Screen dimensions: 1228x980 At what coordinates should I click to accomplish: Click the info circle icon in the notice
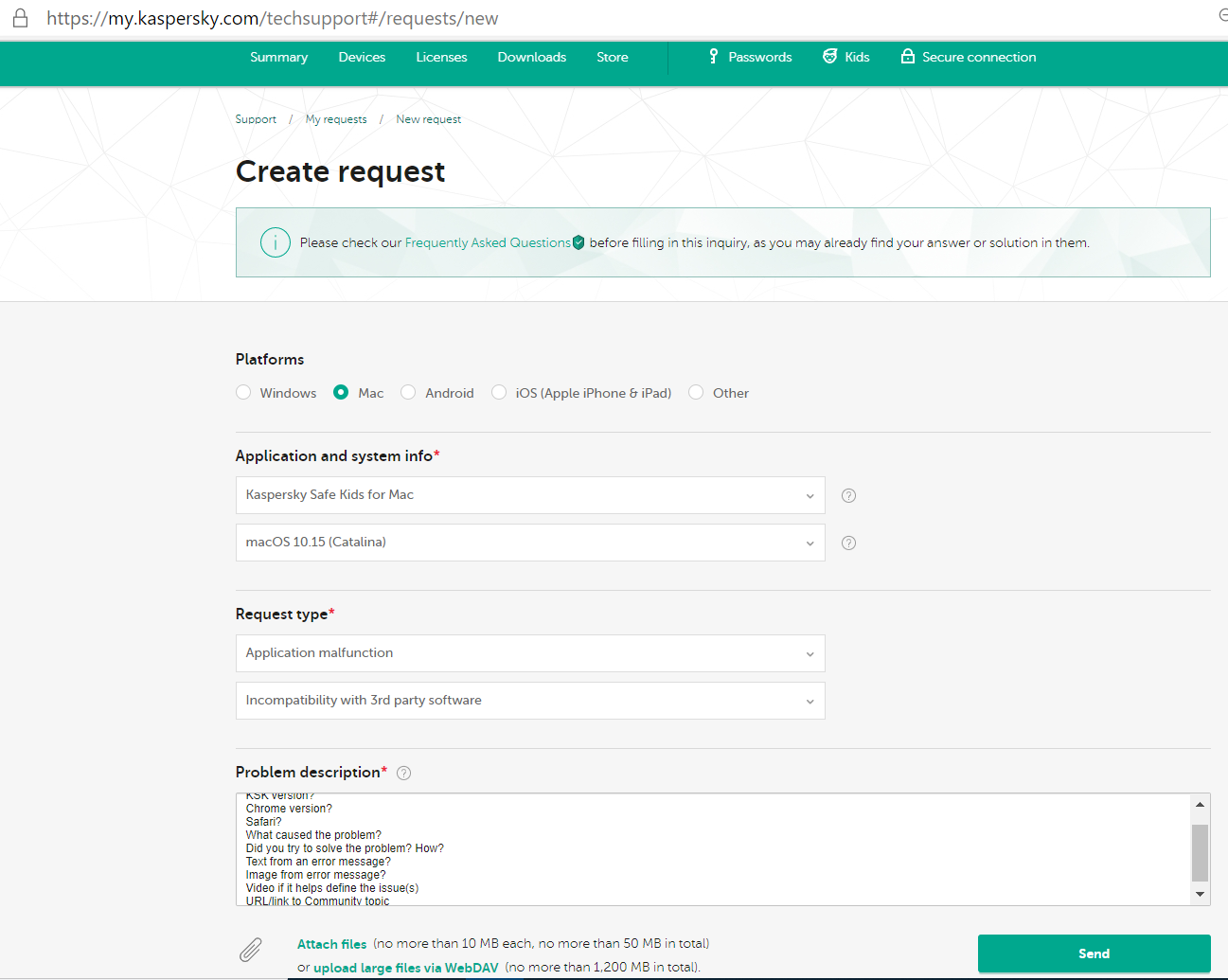276,242
